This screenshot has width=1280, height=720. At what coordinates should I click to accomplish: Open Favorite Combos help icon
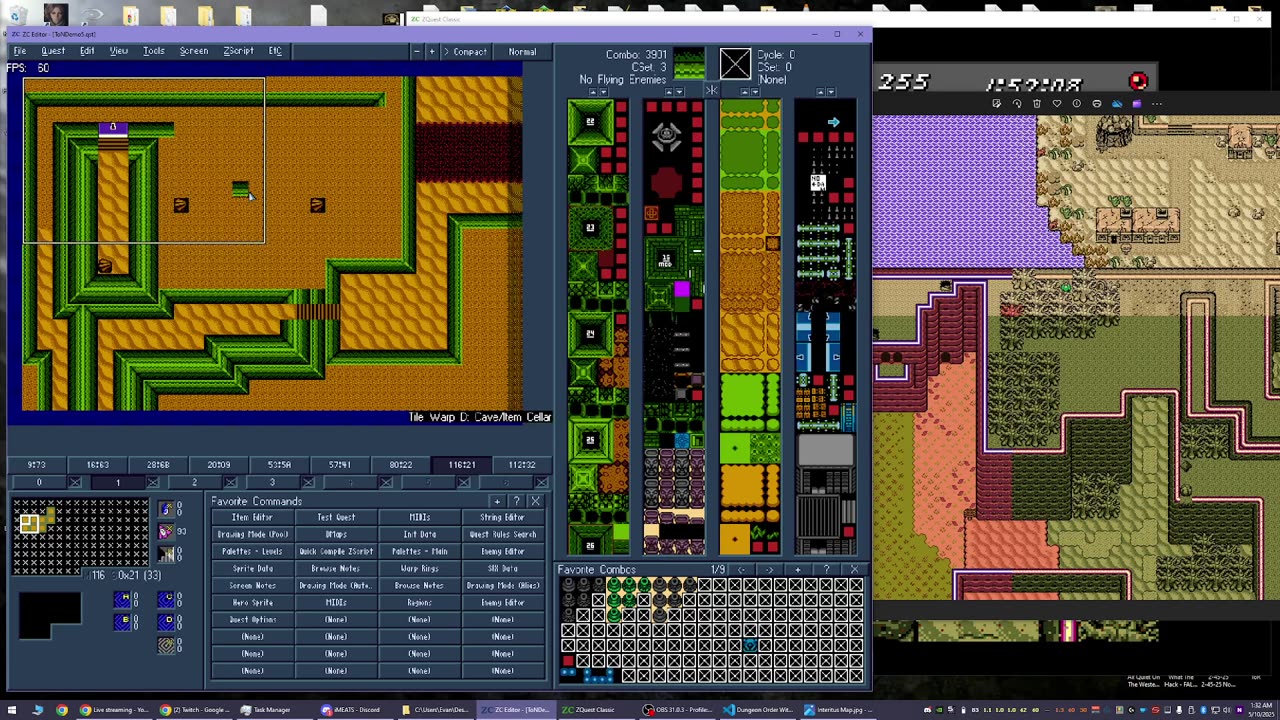coord(826,570)
